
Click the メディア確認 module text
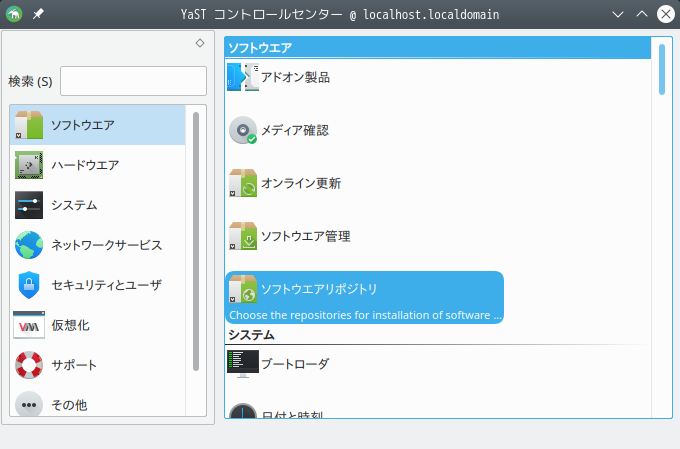pyautogui.click(x=295, y=130)
